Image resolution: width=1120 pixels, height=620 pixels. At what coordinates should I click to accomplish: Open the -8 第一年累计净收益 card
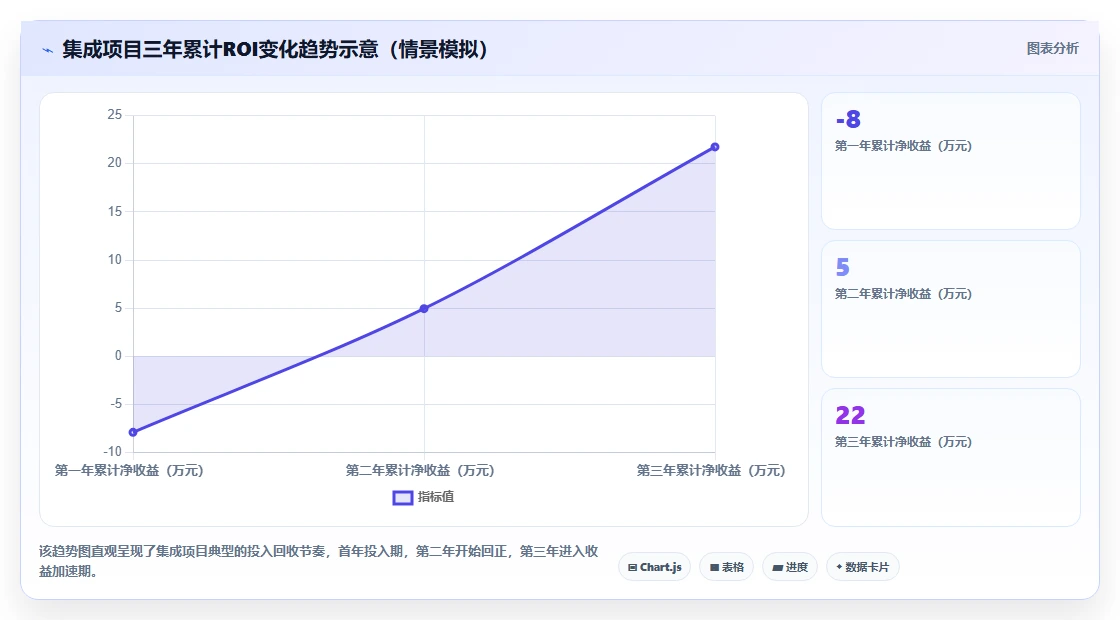tap(951, 161)
